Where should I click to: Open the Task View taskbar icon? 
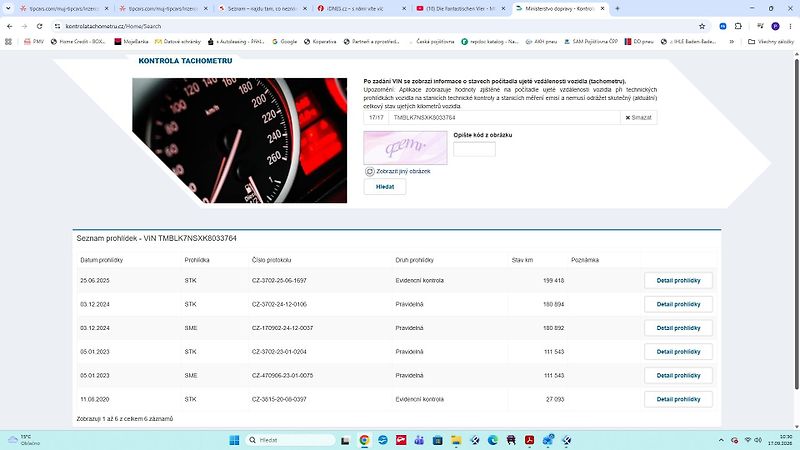[x=345, y=440]
